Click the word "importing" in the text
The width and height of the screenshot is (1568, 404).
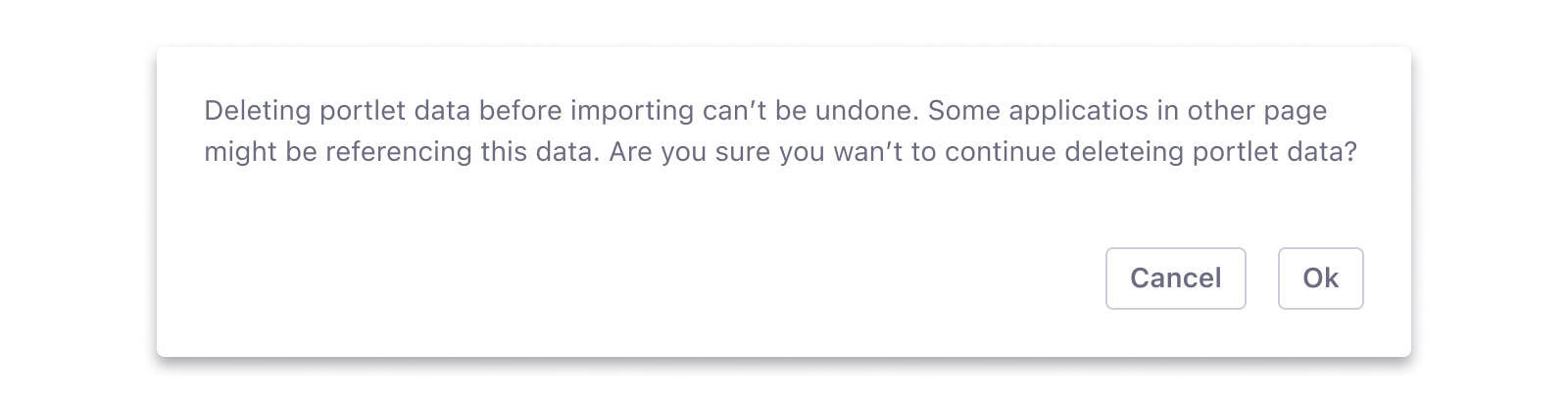pos(632,111)
